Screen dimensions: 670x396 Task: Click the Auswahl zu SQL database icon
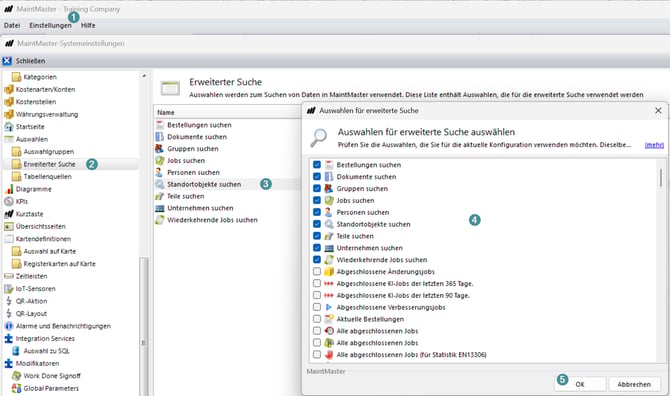pos(16,351)
